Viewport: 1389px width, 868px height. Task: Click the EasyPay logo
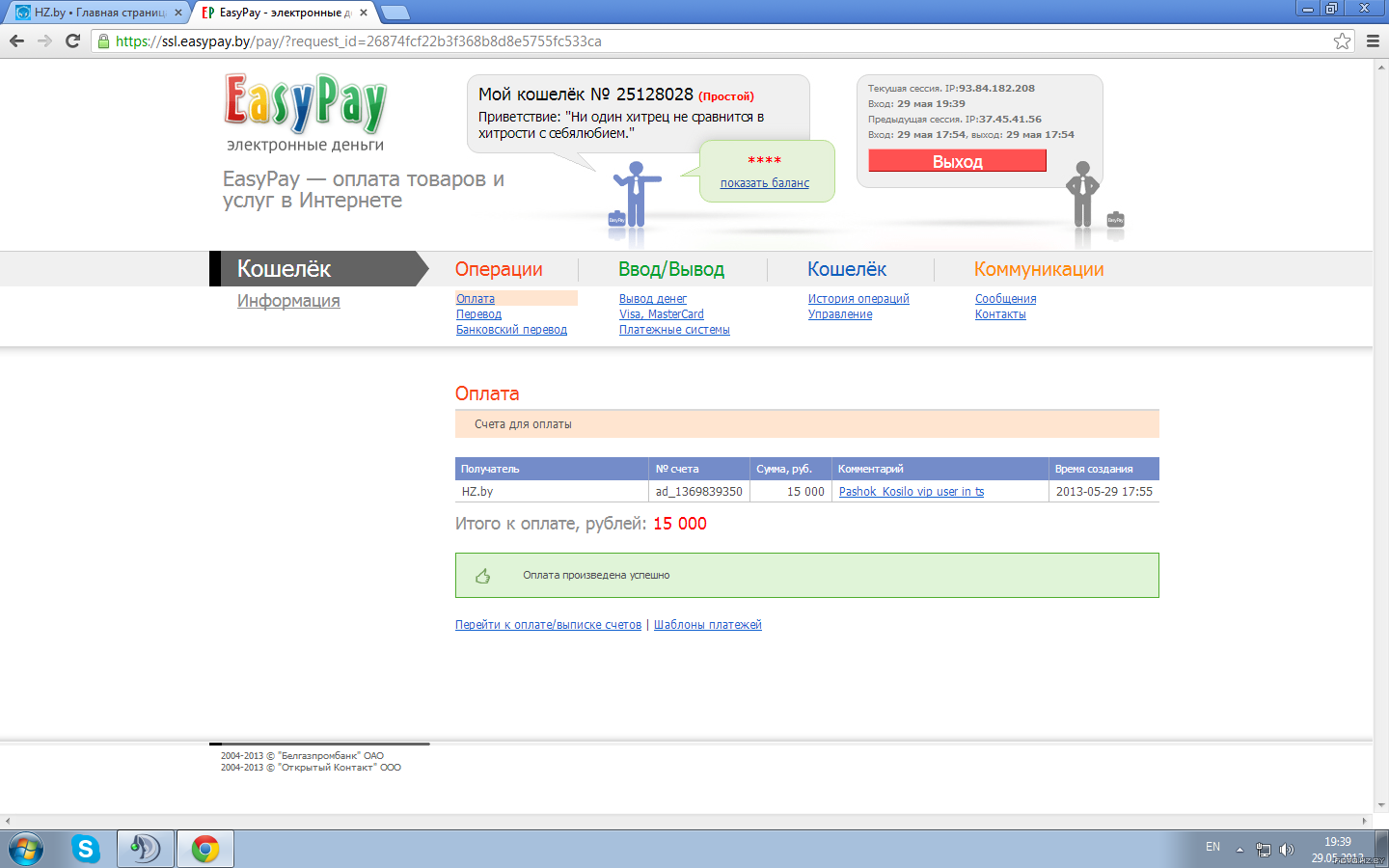[306, 103]
